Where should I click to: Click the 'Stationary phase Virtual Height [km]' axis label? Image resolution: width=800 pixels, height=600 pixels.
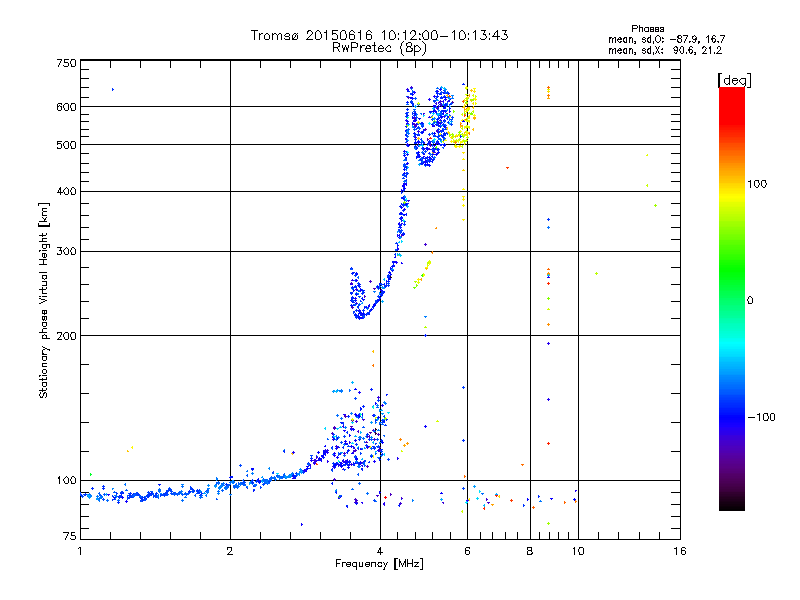(43, 300)
